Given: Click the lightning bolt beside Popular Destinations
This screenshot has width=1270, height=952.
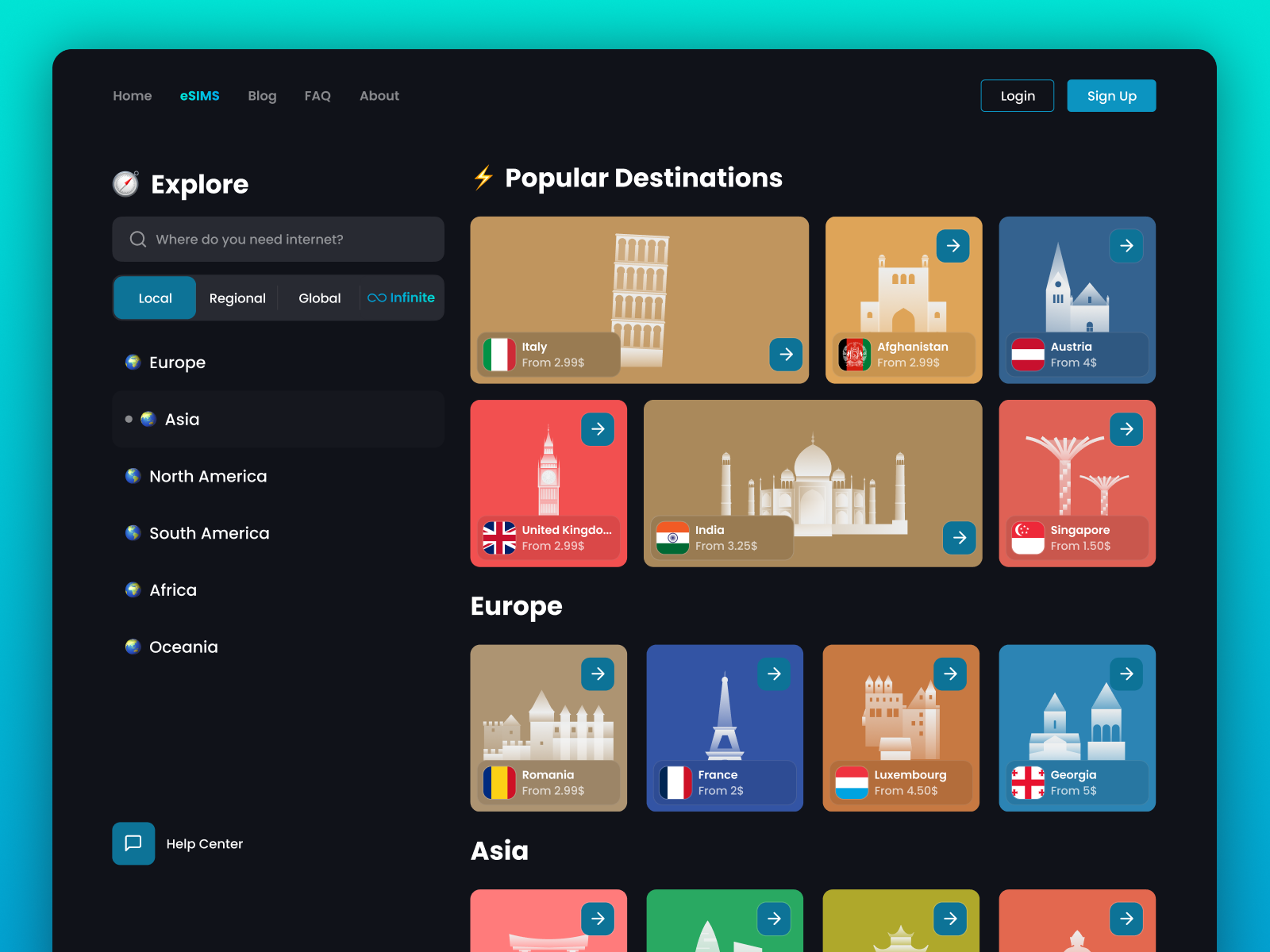Looking at the screenshot, I should pyautogui.click(x=483, y=178).
